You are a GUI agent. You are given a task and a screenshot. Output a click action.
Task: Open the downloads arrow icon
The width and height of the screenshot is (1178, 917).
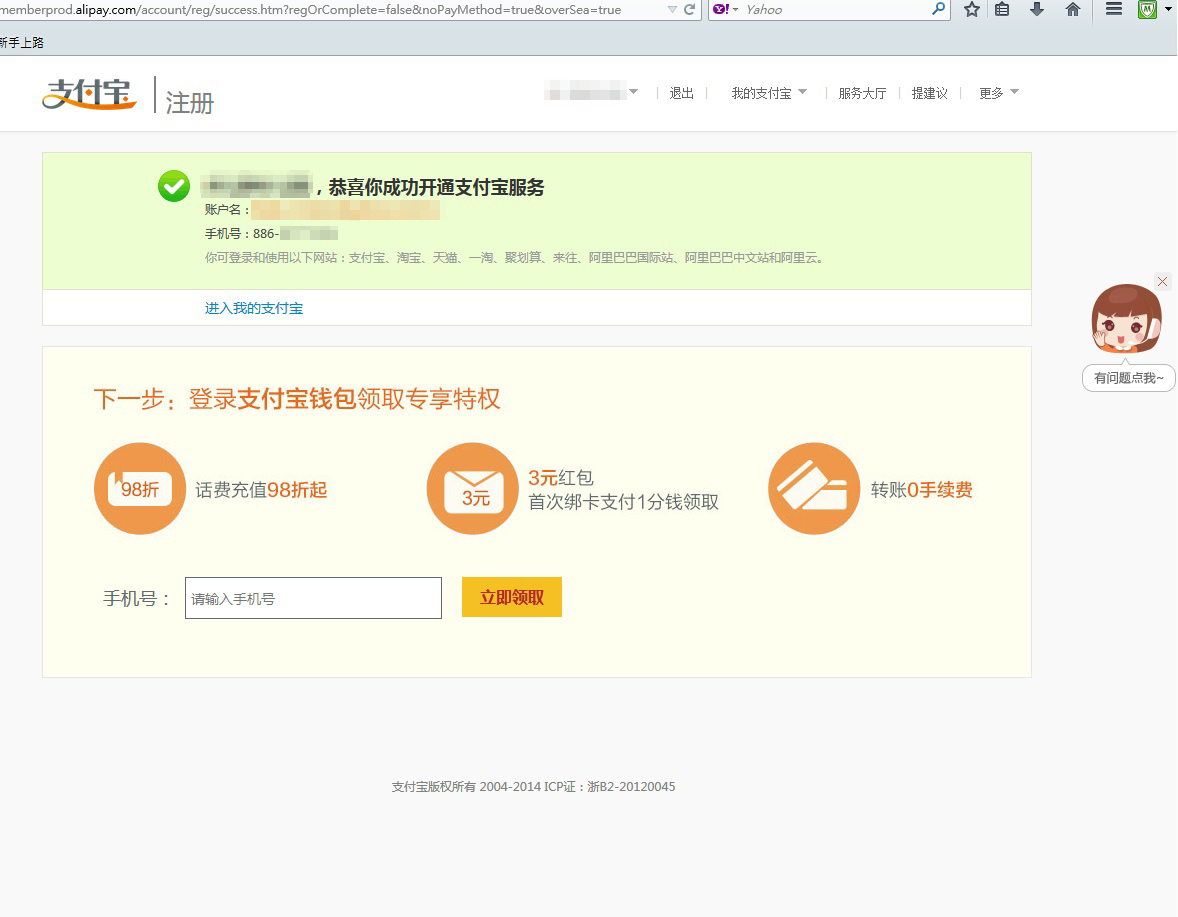click(1037, 9)
